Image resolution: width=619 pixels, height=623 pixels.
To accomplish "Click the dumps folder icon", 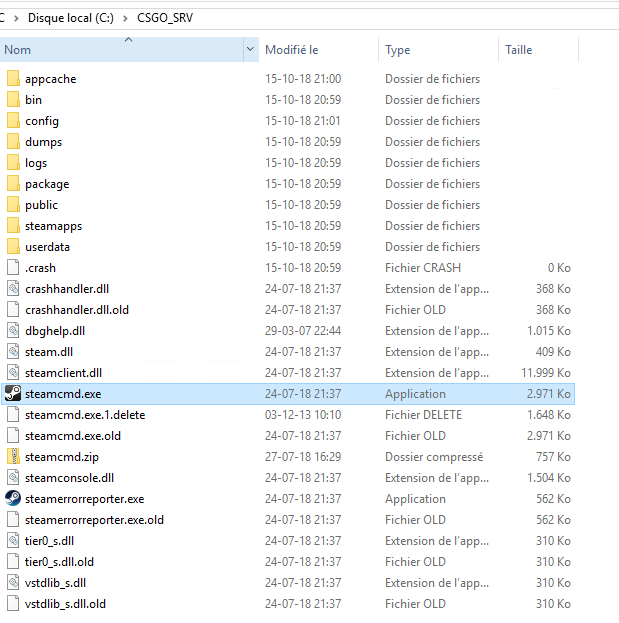I will click(x=13, y=141).
